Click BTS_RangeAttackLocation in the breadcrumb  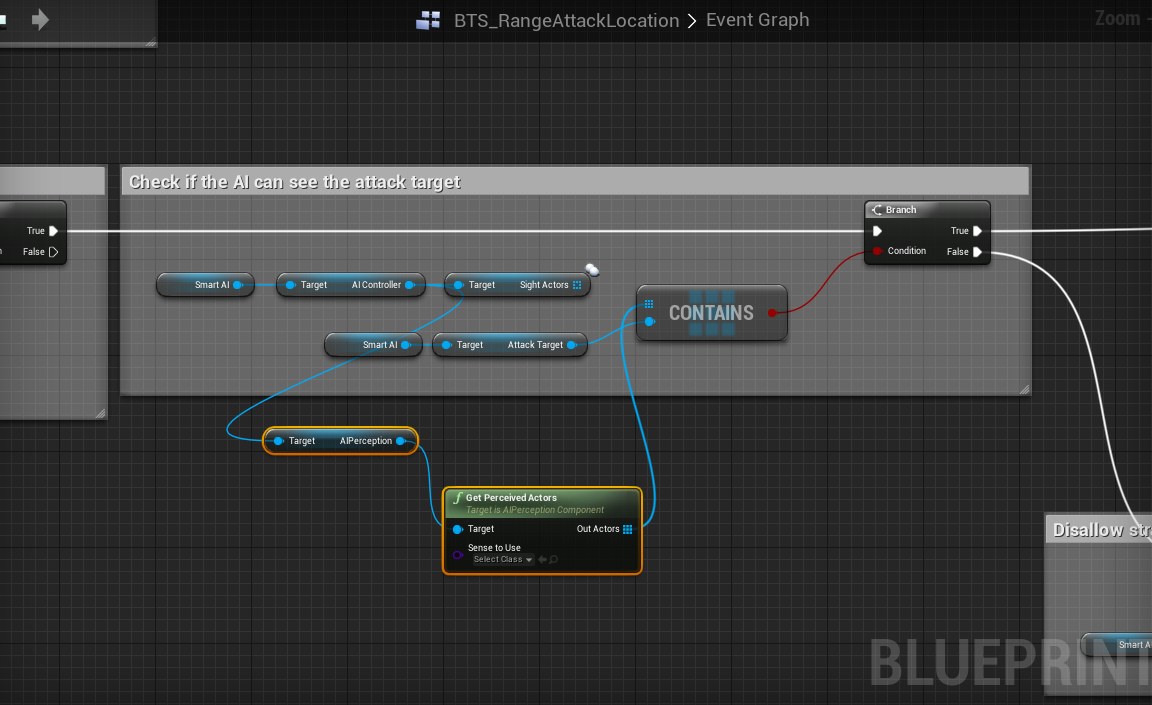pyautogui.click(x=566, y=20)
